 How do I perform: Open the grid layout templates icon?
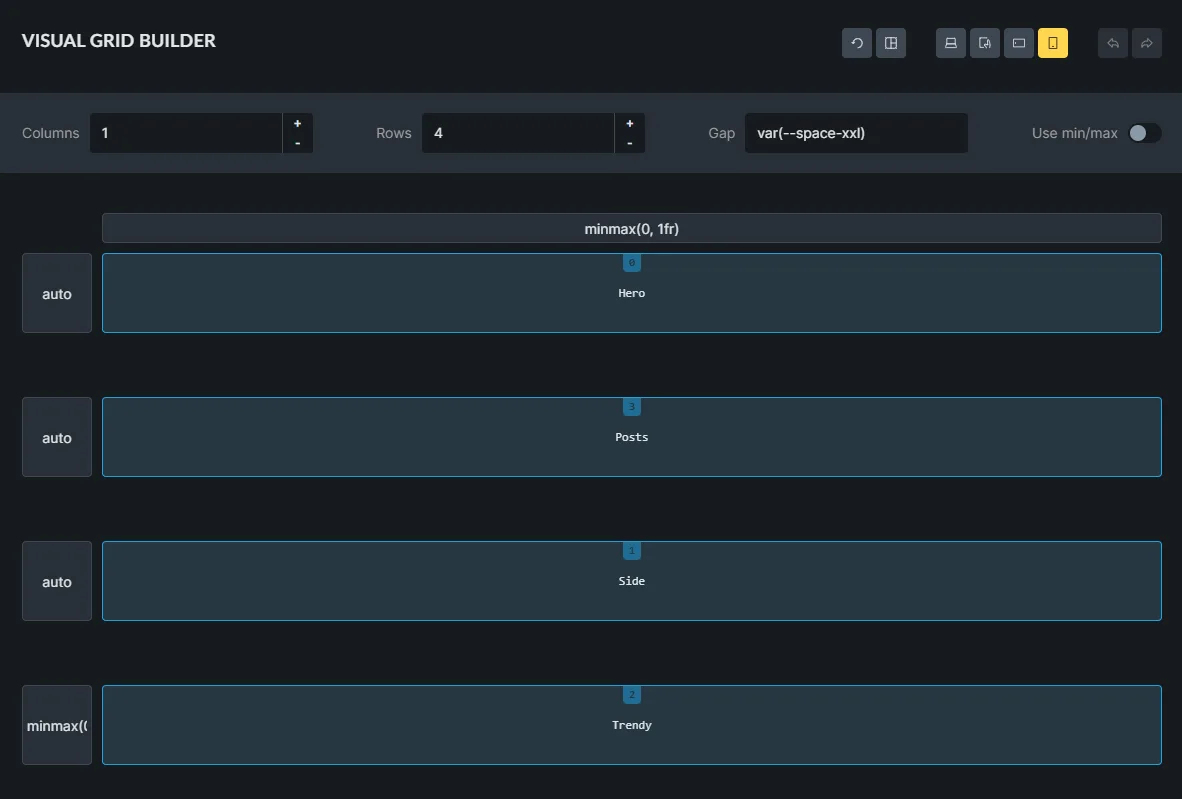pos(890,43)
